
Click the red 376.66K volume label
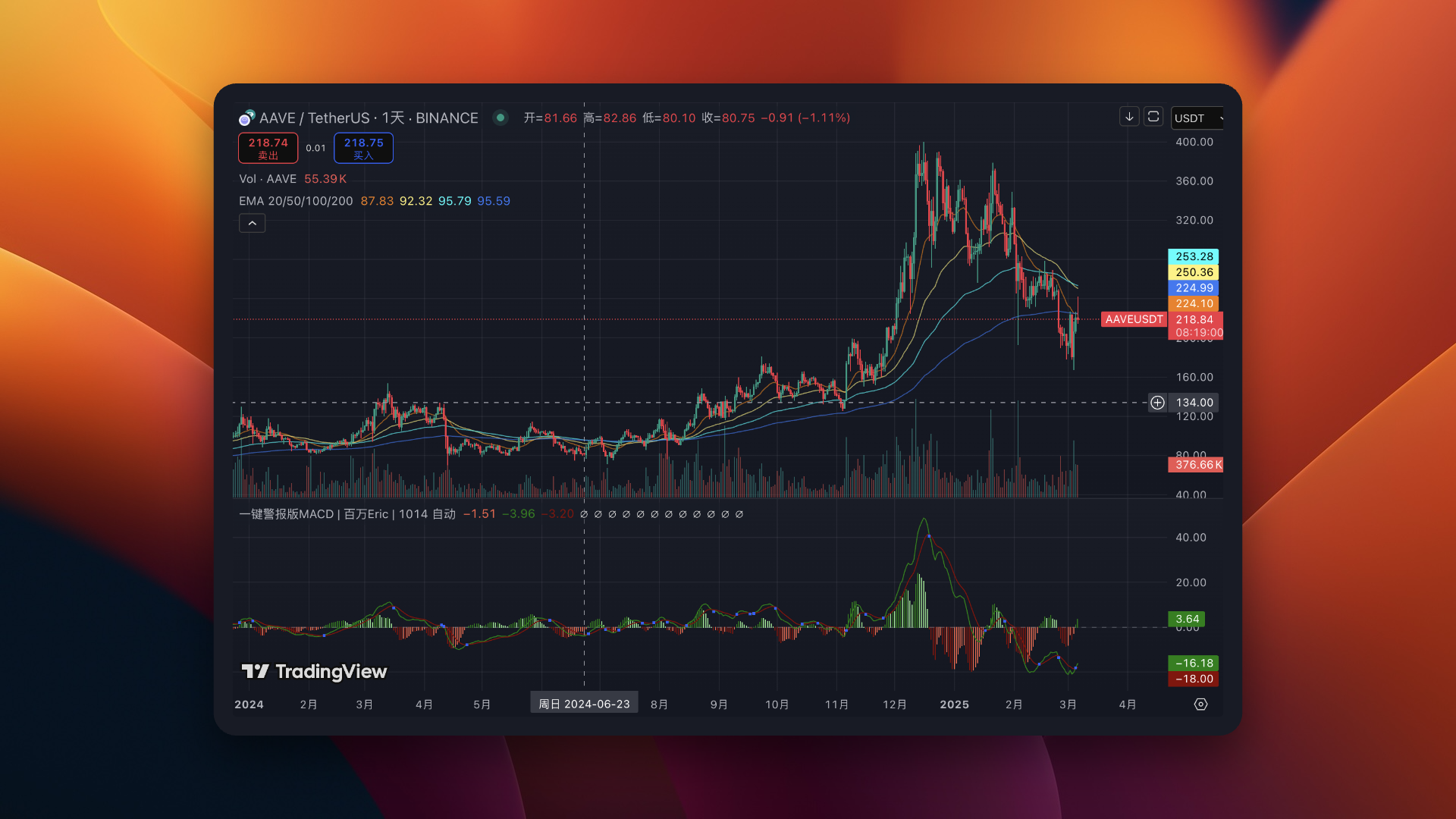[1196, 465]
